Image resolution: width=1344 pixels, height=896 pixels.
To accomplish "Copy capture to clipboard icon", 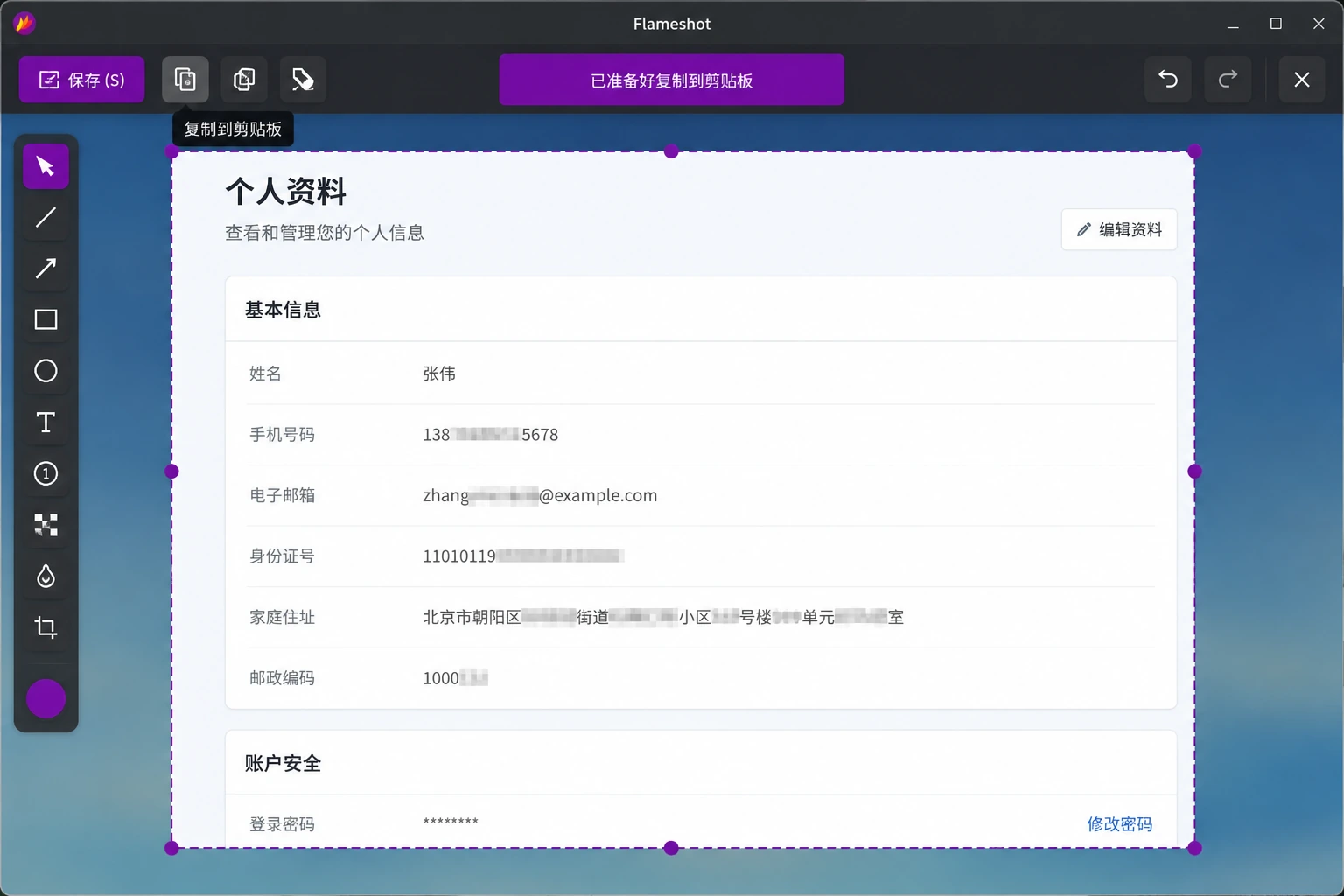I will [x=185, y=80].
